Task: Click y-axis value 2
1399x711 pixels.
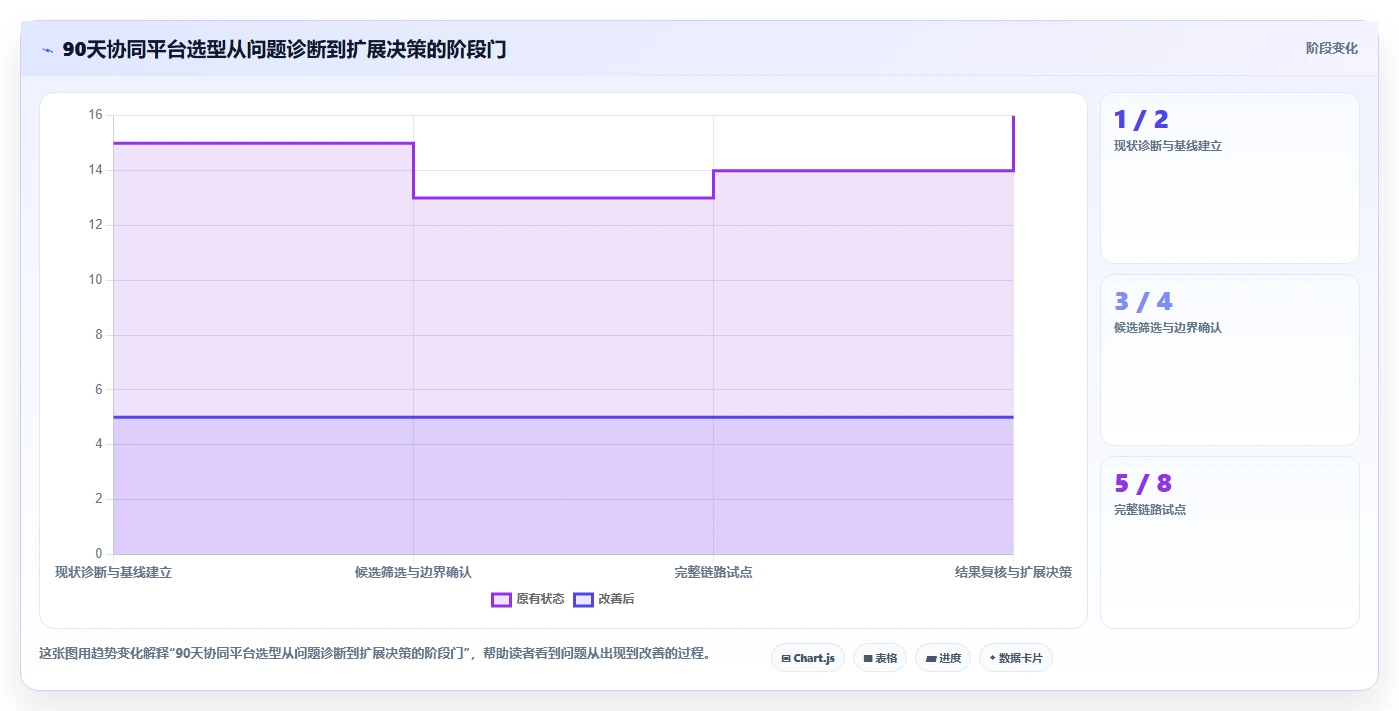Action: [99, 499]
